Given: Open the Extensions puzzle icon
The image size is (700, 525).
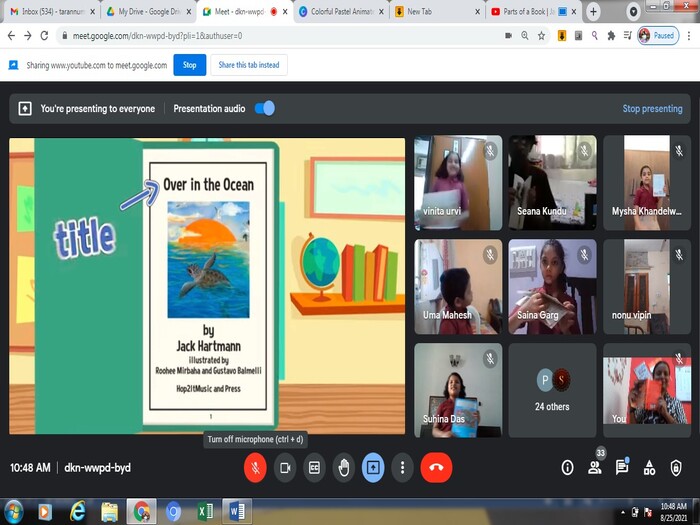Looking at the screenshot, I should [x=611, y=36].
